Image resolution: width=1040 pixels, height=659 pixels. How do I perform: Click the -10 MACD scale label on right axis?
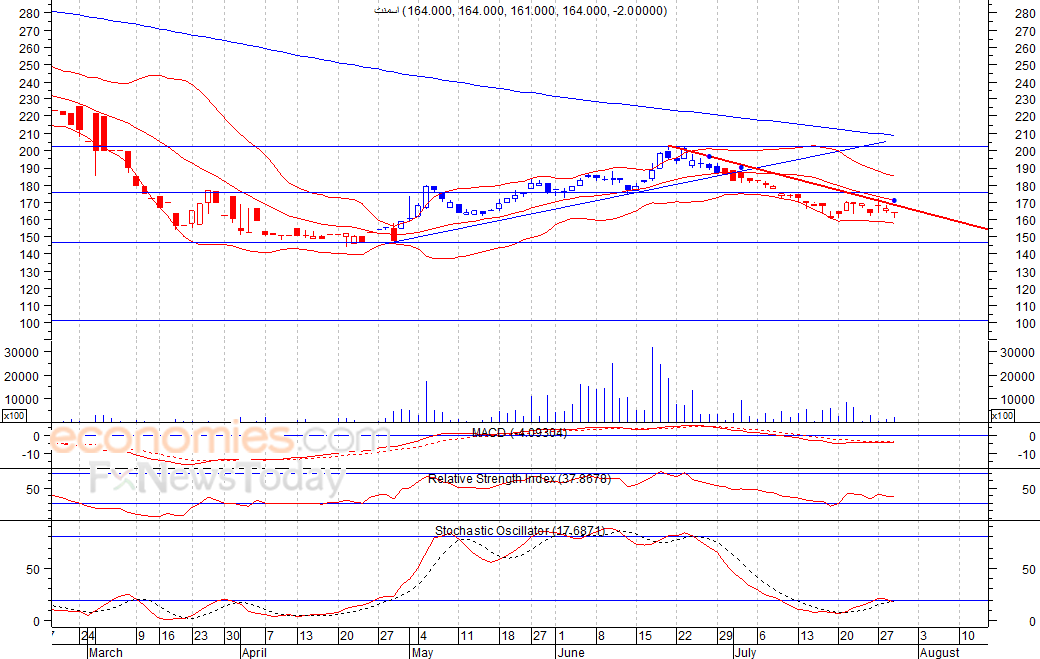[x=1027, y=454]
